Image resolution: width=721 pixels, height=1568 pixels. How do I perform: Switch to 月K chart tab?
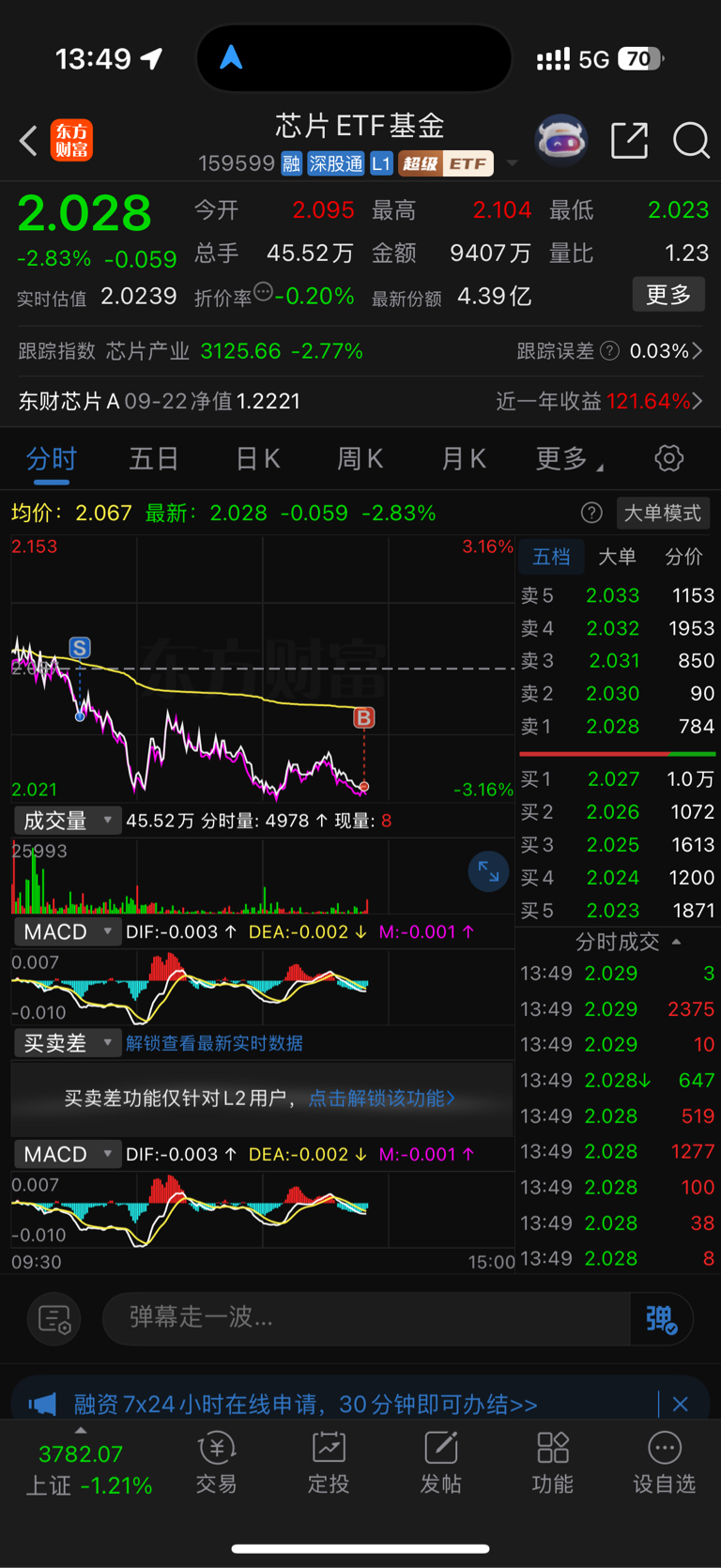tap(463, 459)
